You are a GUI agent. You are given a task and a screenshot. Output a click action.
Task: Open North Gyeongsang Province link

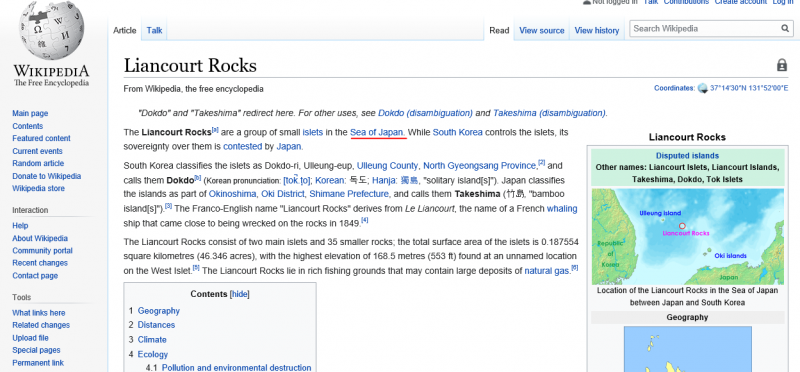480,166
